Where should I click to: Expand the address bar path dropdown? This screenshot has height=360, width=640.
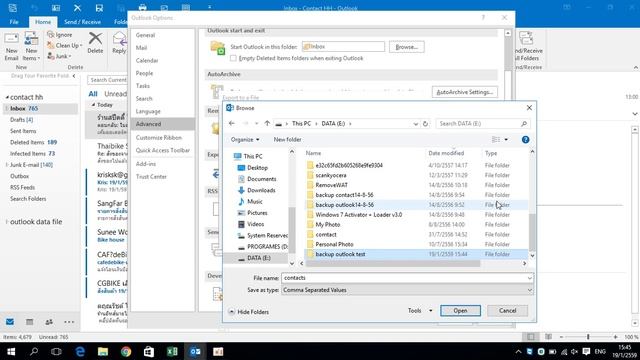pyautogui.click(x=416, y=124)
